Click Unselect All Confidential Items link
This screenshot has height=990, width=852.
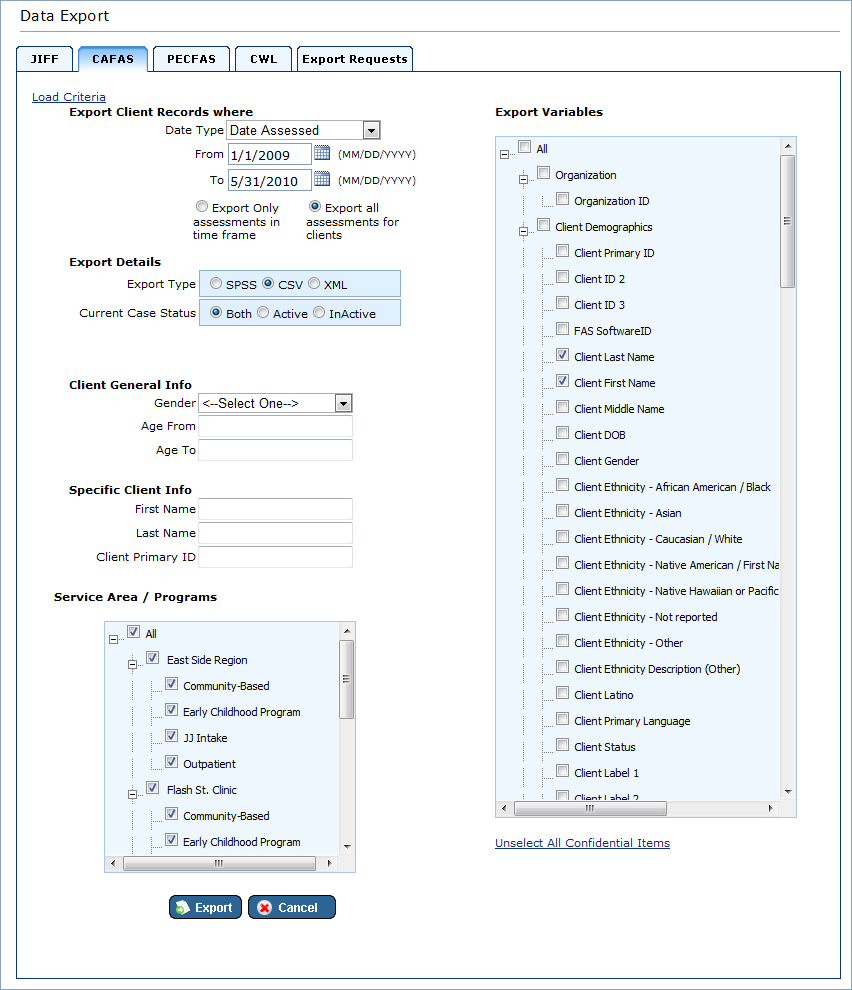[582, 843]
